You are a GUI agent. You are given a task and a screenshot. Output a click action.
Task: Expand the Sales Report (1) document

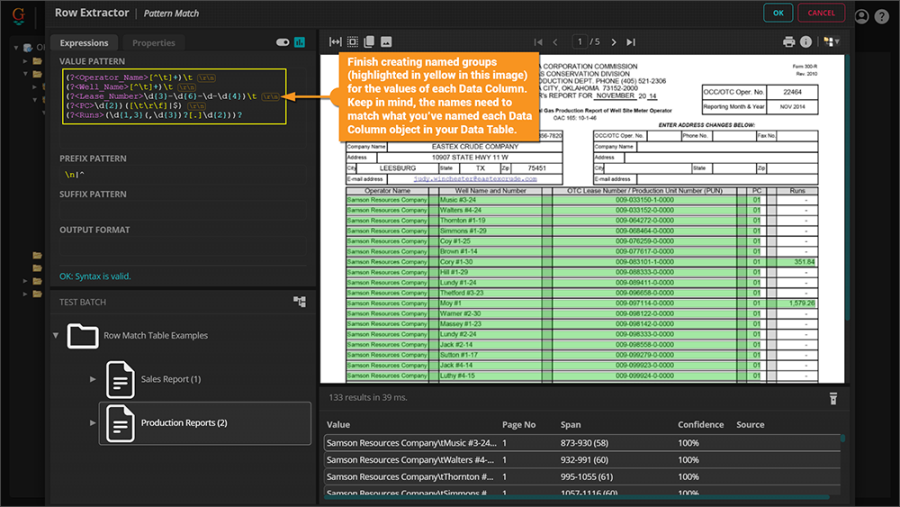tap(93, 379)
